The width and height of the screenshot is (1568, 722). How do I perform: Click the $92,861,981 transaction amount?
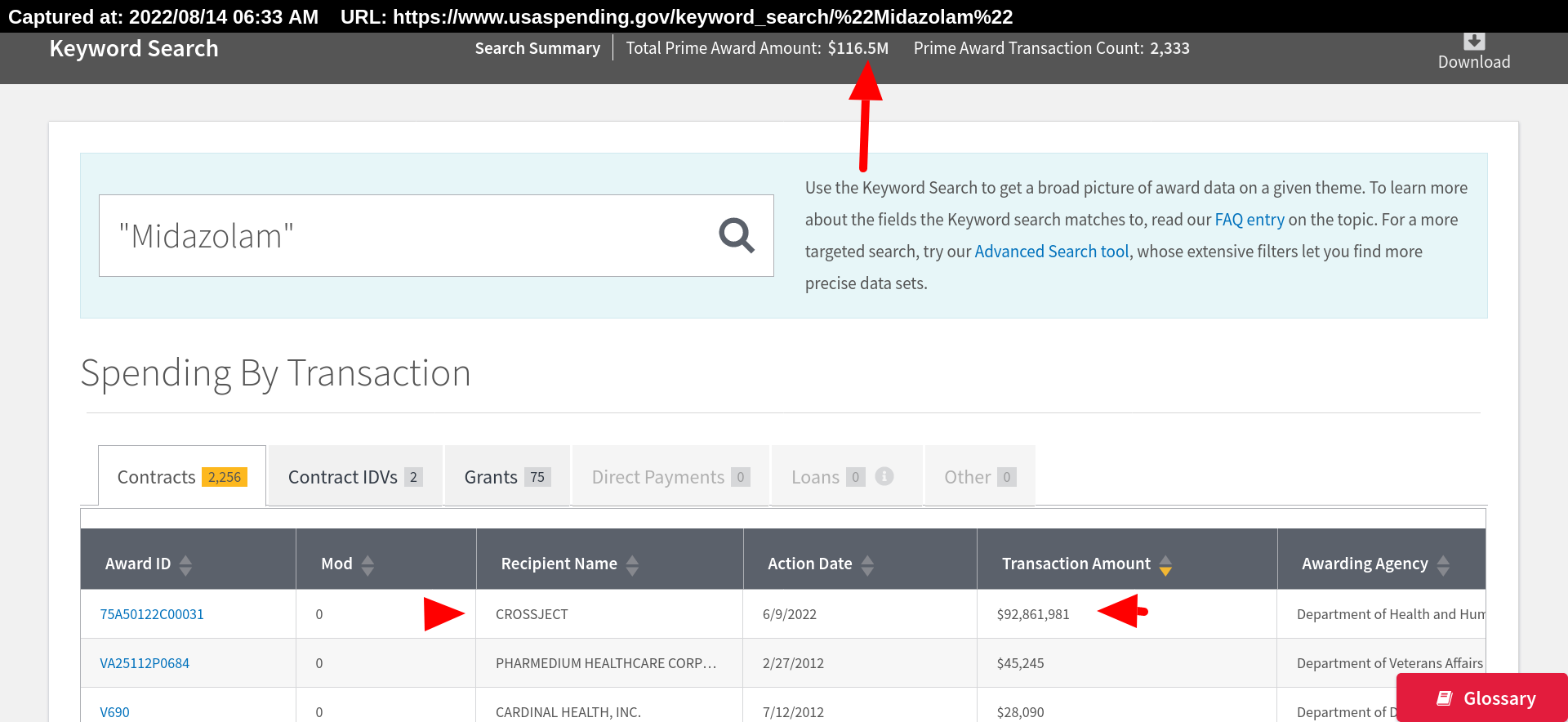pyautogui.click(x=1033, y=614)
